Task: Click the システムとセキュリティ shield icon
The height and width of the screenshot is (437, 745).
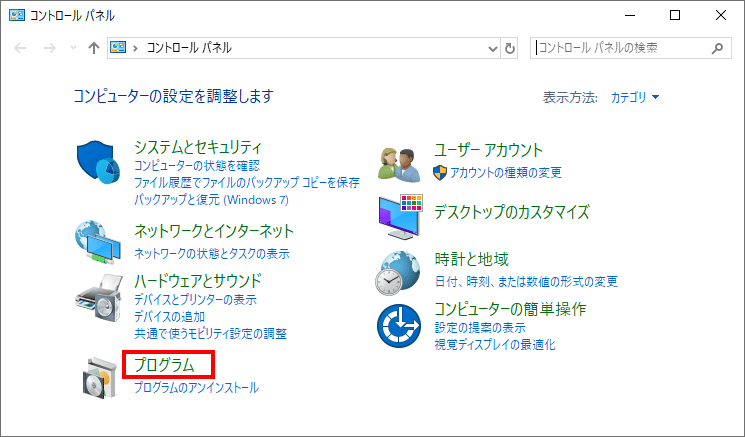Action: [98, 162]
